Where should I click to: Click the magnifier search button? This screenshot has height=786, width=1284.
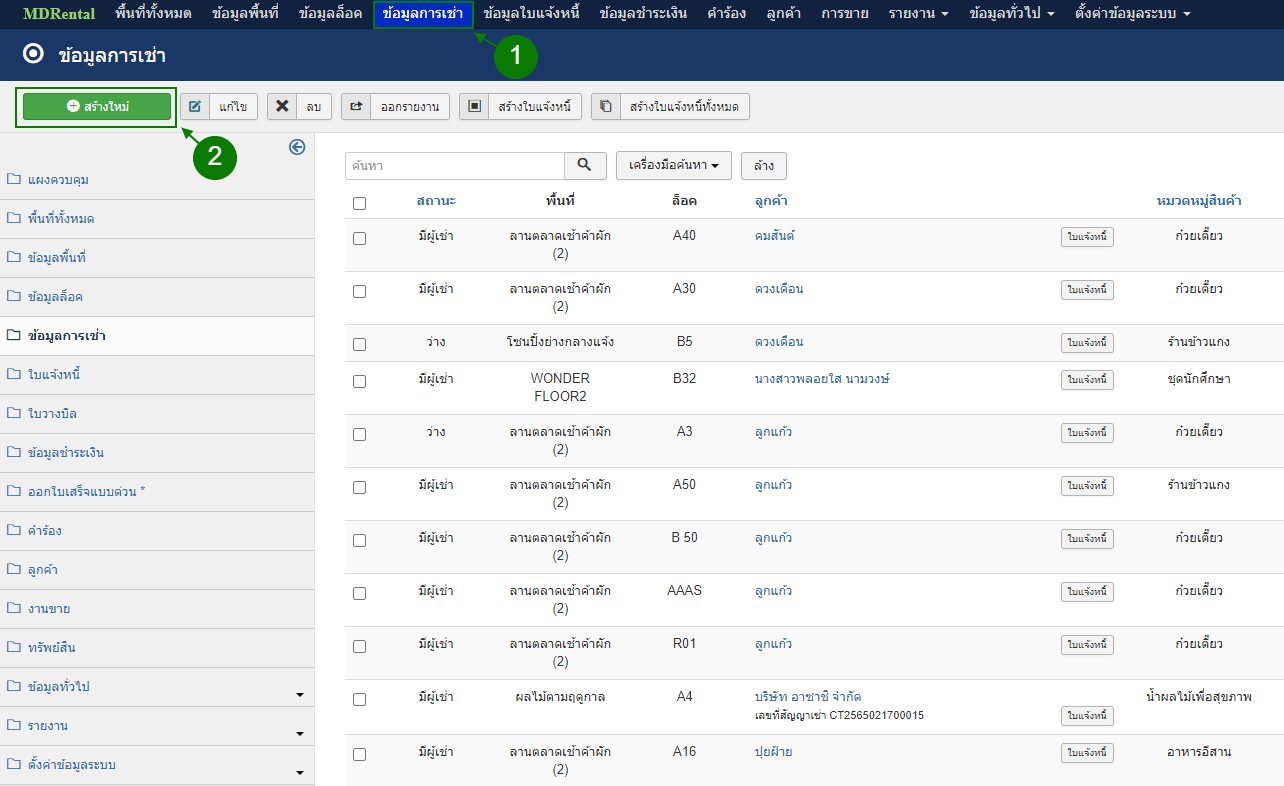[x=586, y=166]
